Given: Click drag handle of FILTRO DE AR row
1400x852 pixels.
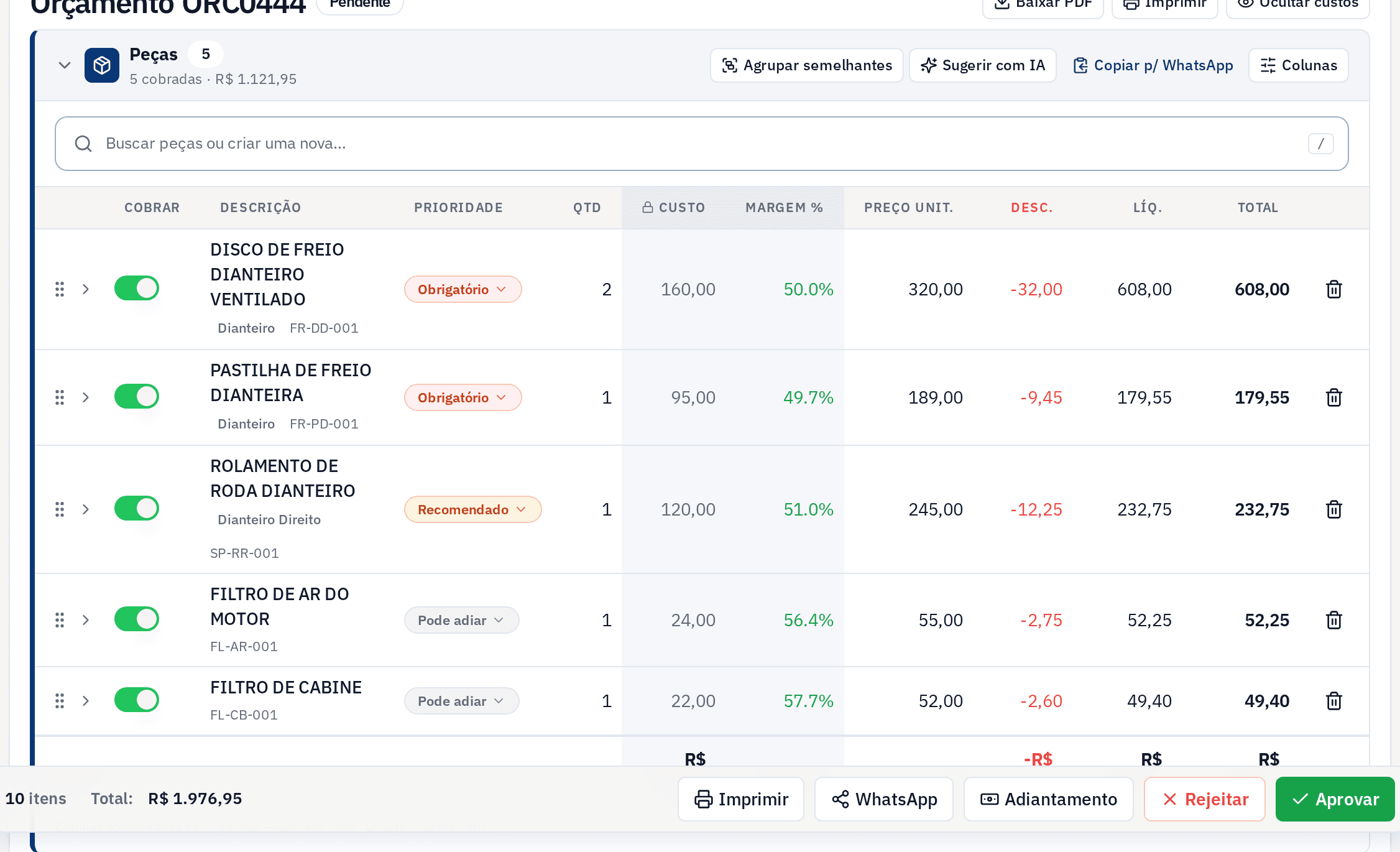Looking at the screenshot, I should point(60,620).
